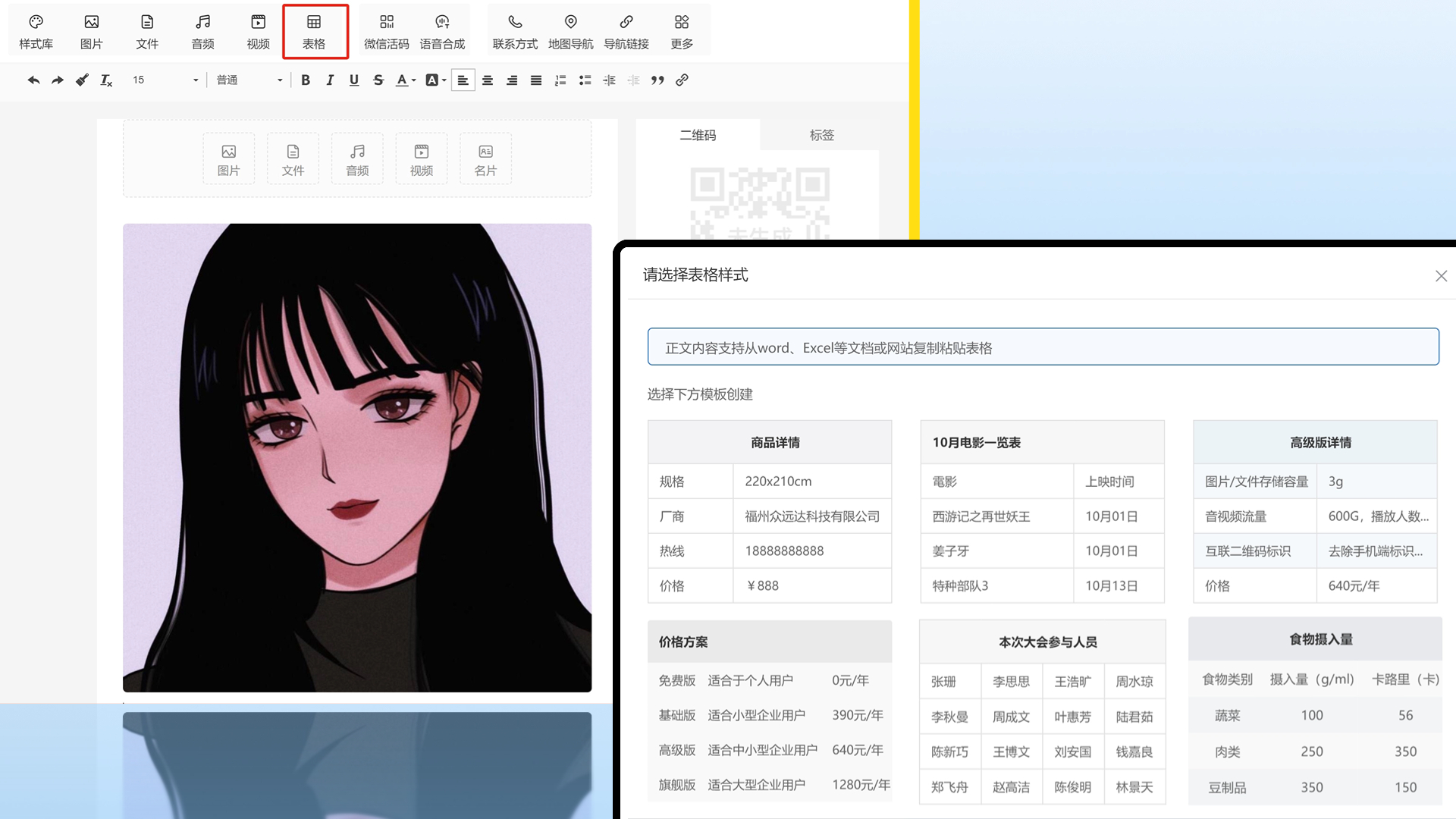The width and height of the screenshot is (1456, 819).
Task: Click the 文件 file icon in top toolbar
Action: point(147,32)
